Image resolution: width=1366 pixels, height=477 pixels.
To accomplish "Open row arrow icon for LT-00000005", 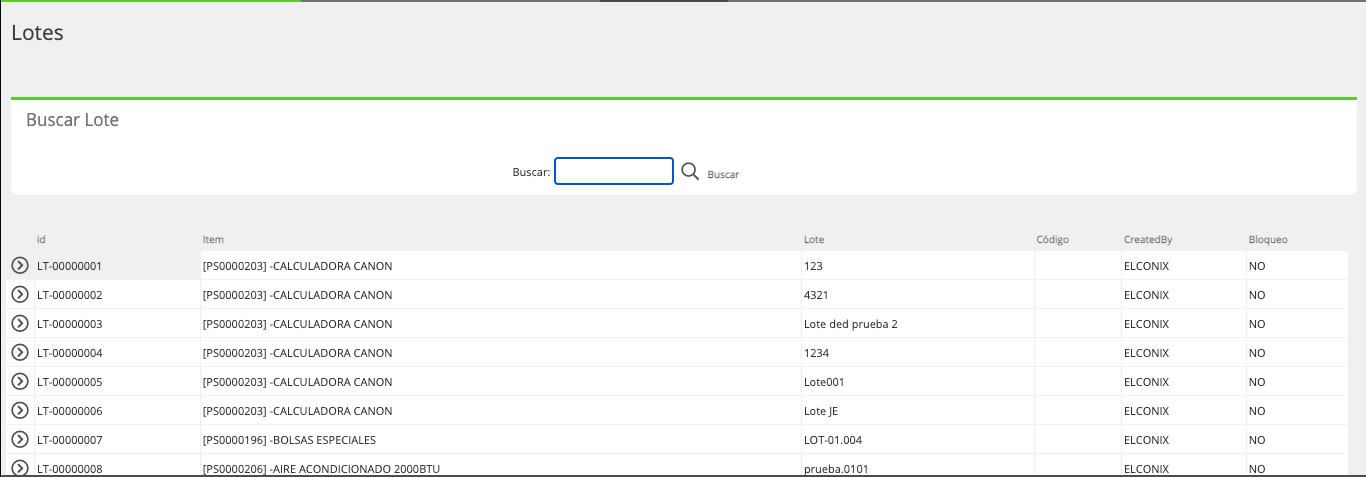I will point(19,381).
